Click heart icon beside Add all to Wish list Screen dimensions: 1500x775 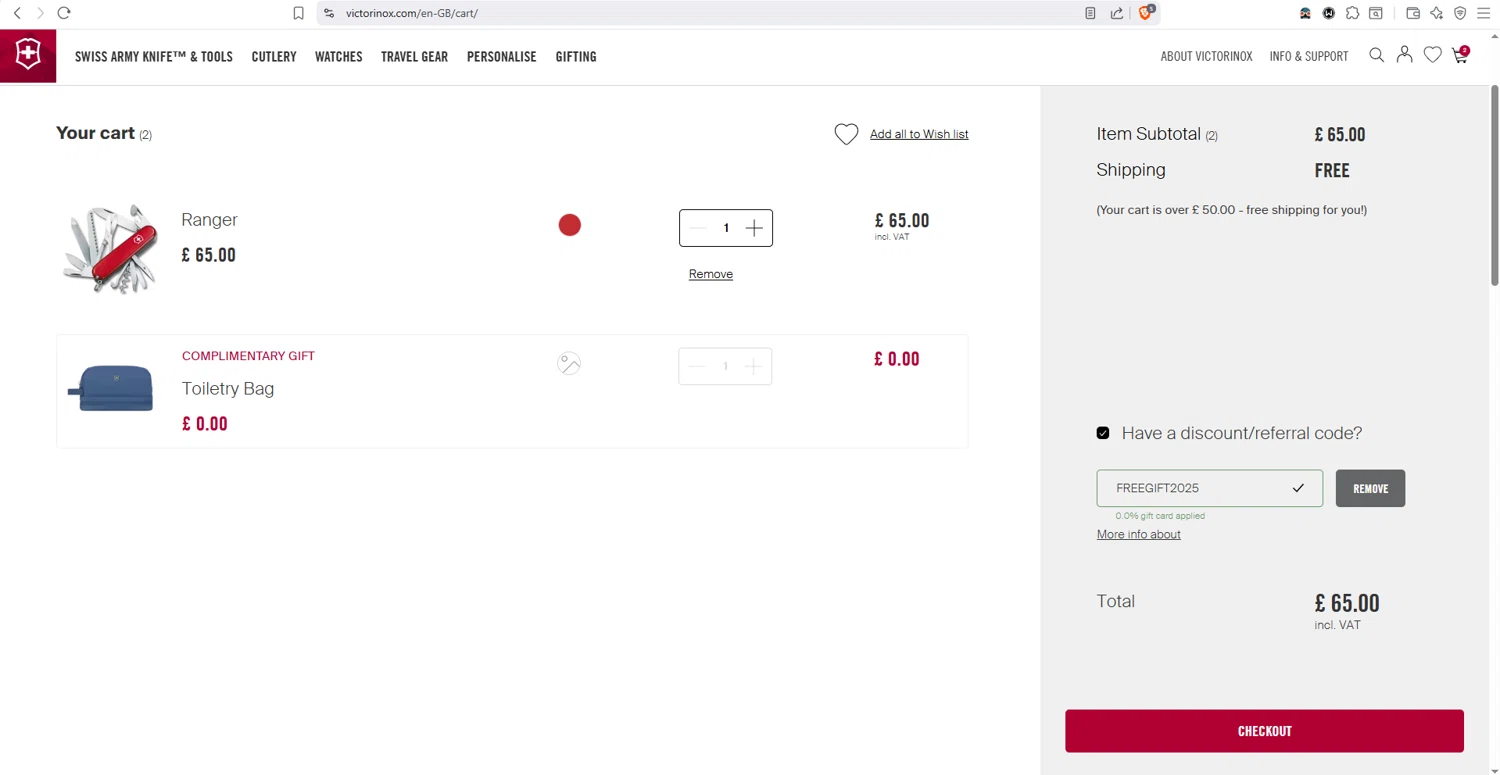(846, 134)
